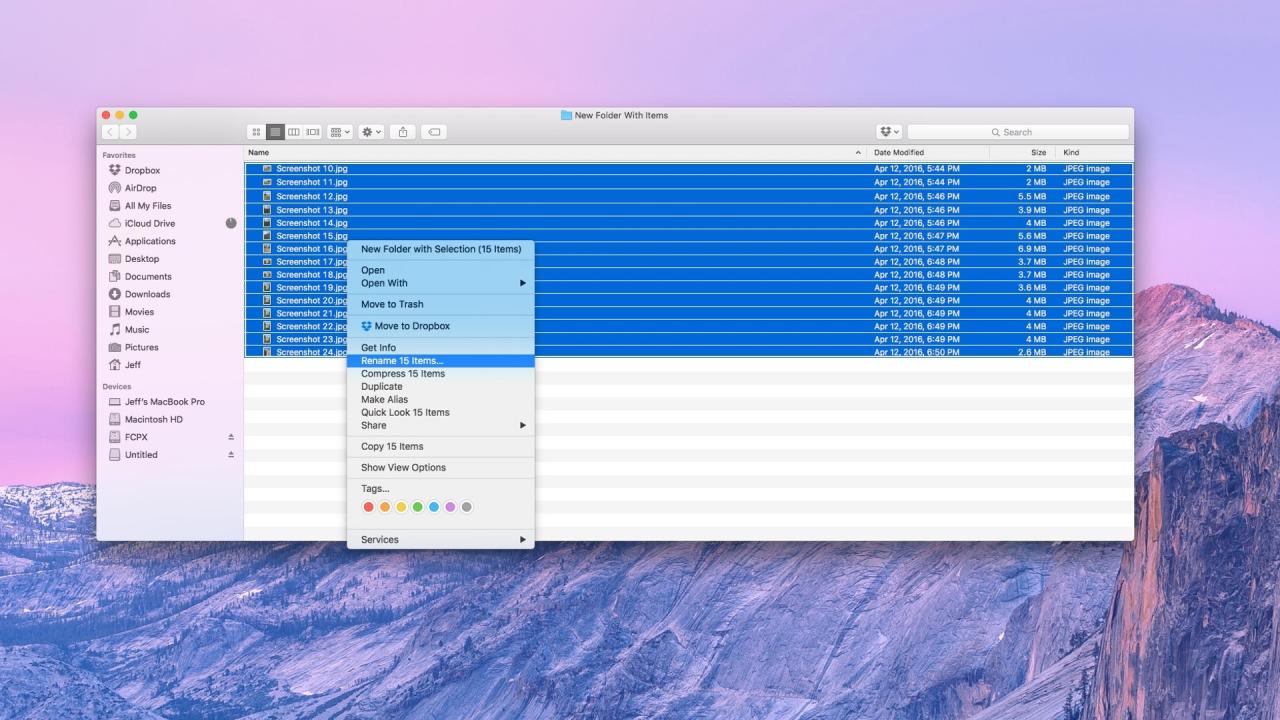Switch to Cover Flow view

click(311, 131)
